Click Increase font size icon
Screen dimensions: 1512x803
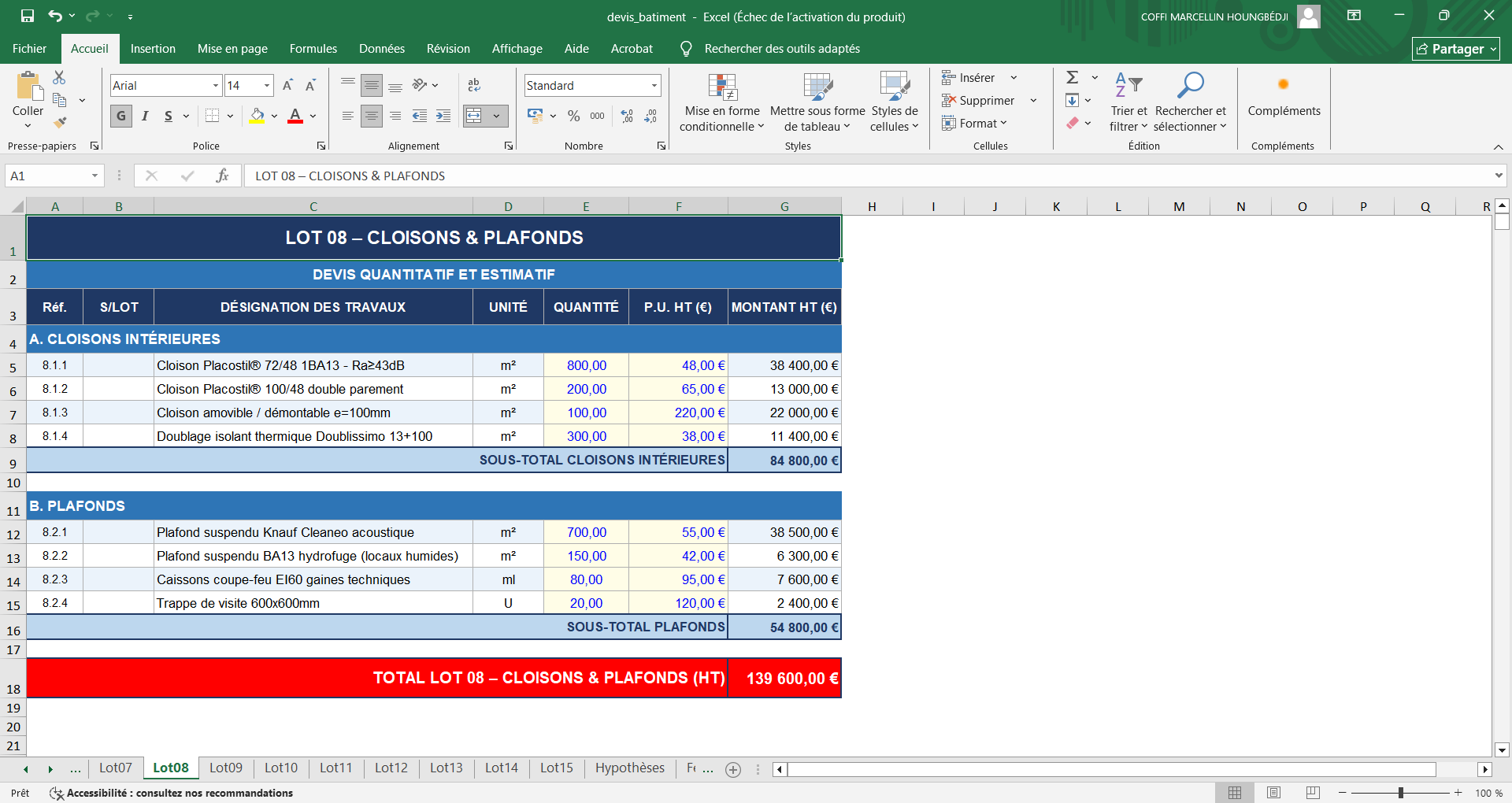[x=287, y=86]
